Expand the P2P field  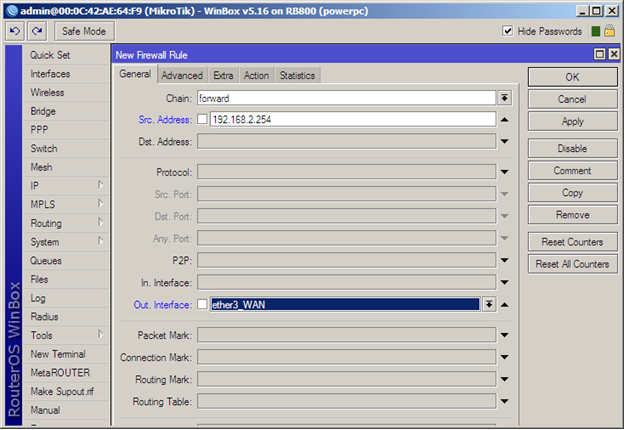click(x=504, y=260)
